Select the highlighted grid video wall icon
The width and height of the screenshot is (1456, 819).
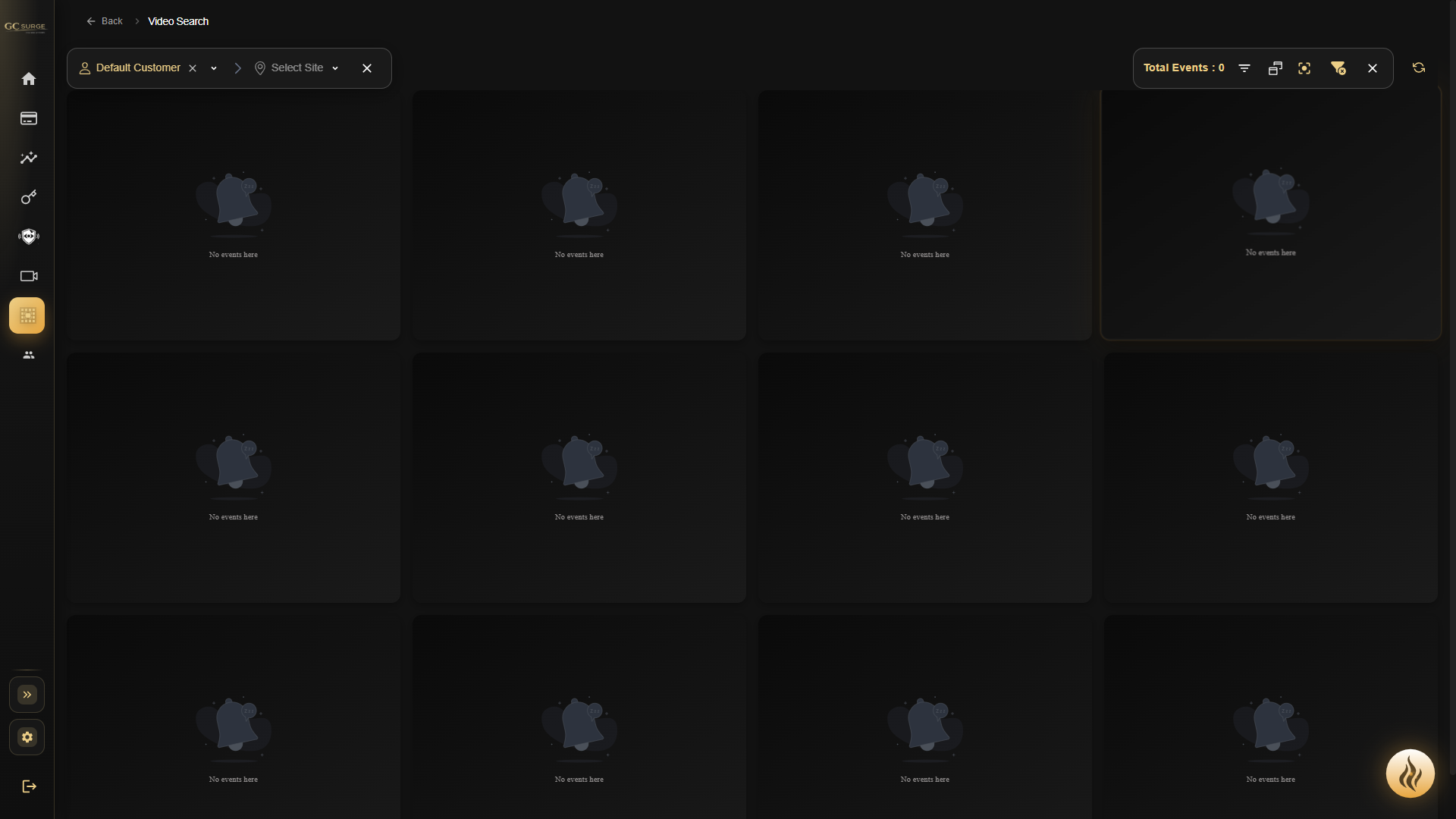(x=27, y=315)
